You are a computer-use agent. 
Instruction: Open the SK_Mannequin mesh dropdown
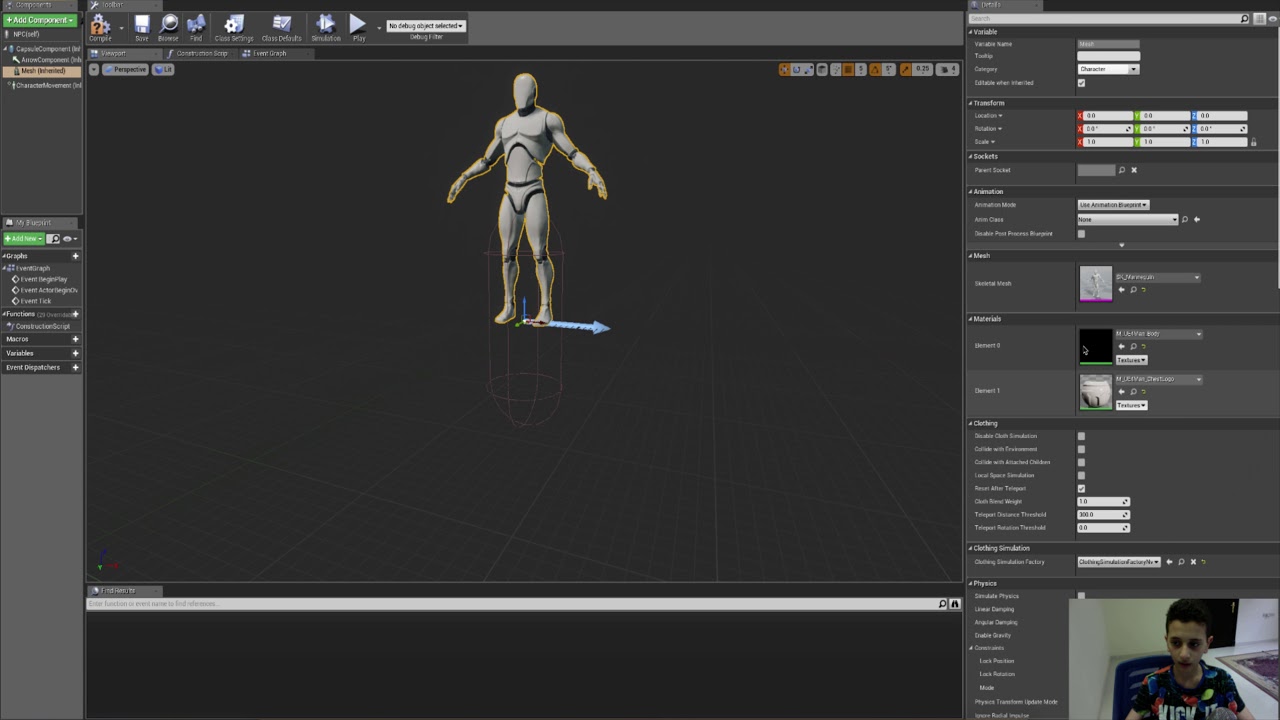[1157, 277]
